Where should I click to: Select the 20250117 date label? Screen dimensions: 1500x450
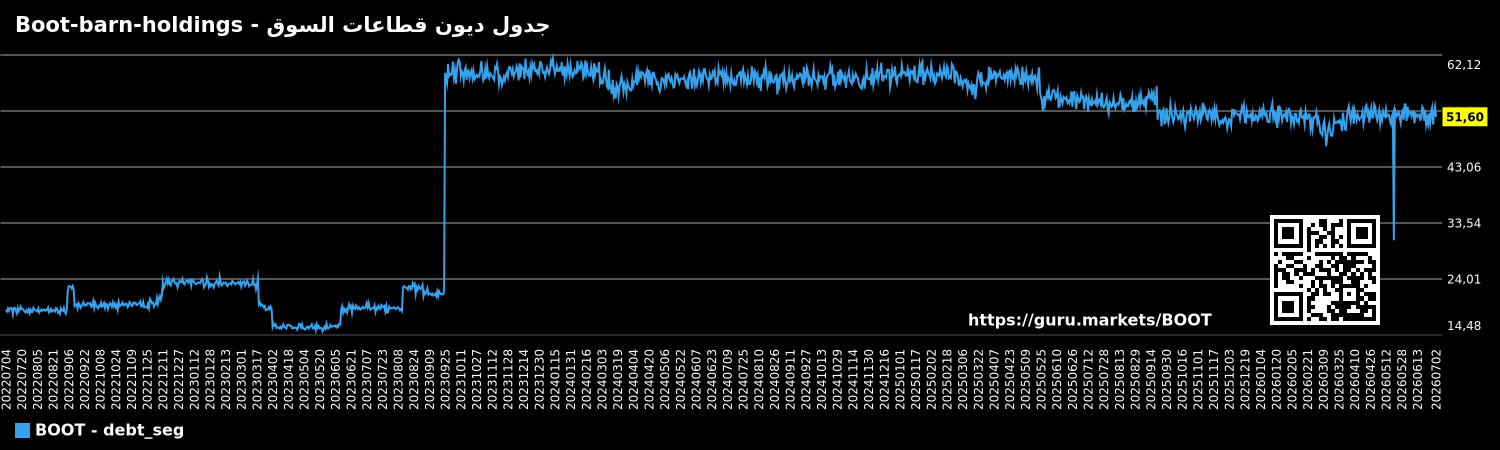[x=917, y=378]
